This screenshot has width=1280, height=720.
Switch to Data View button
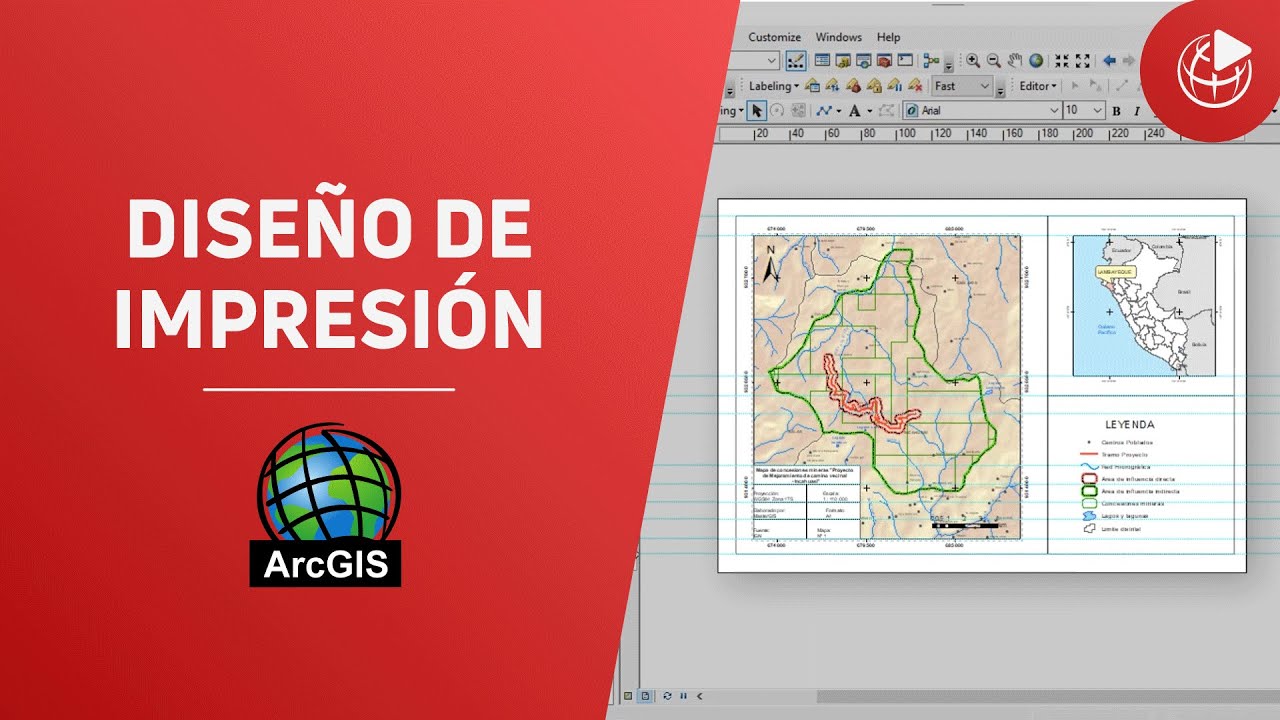tap(627, 695)
